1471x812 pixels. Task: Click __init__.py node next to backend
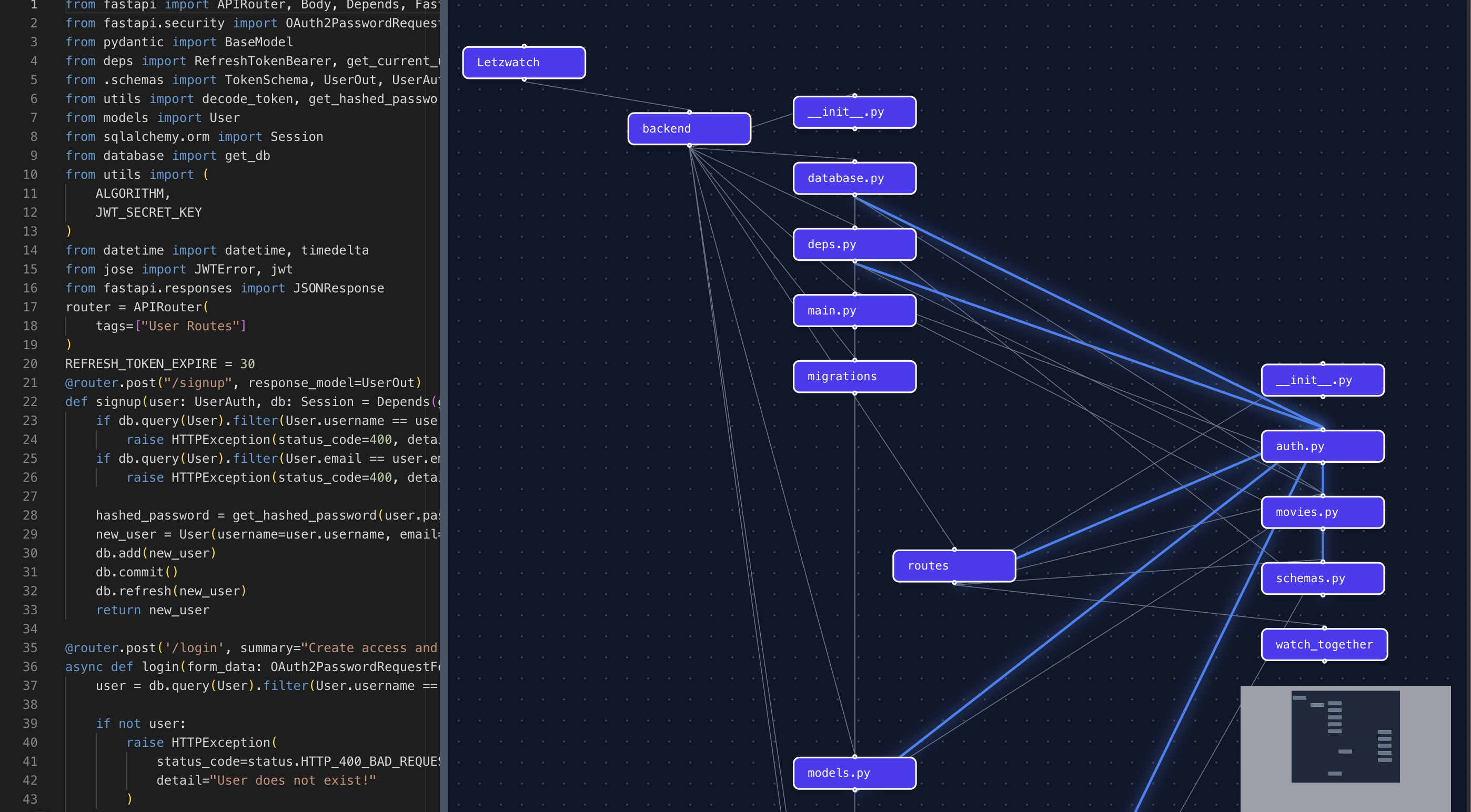854,113
